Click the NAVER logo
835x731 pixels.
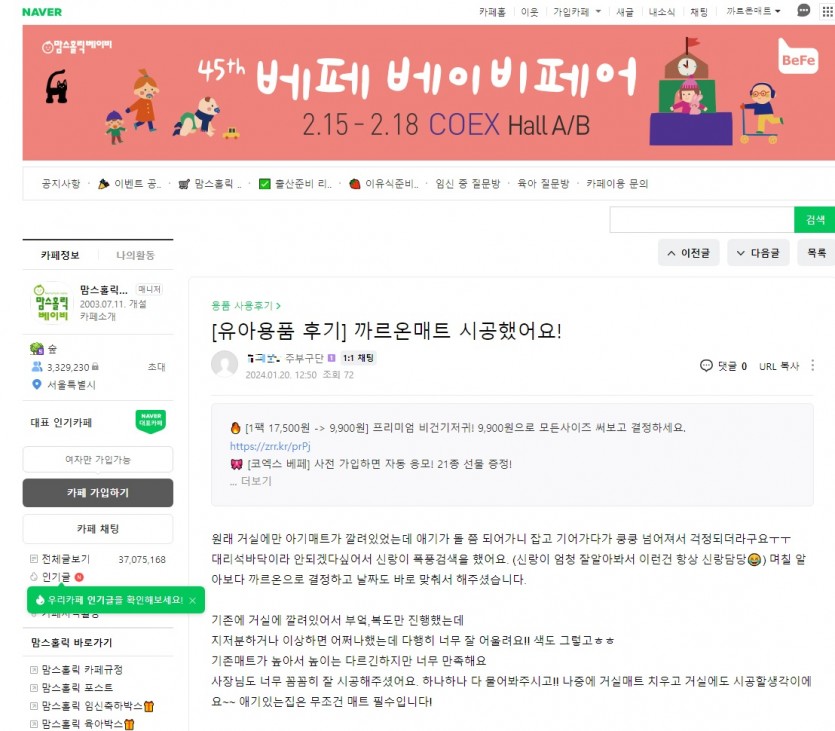coord(42,12)
